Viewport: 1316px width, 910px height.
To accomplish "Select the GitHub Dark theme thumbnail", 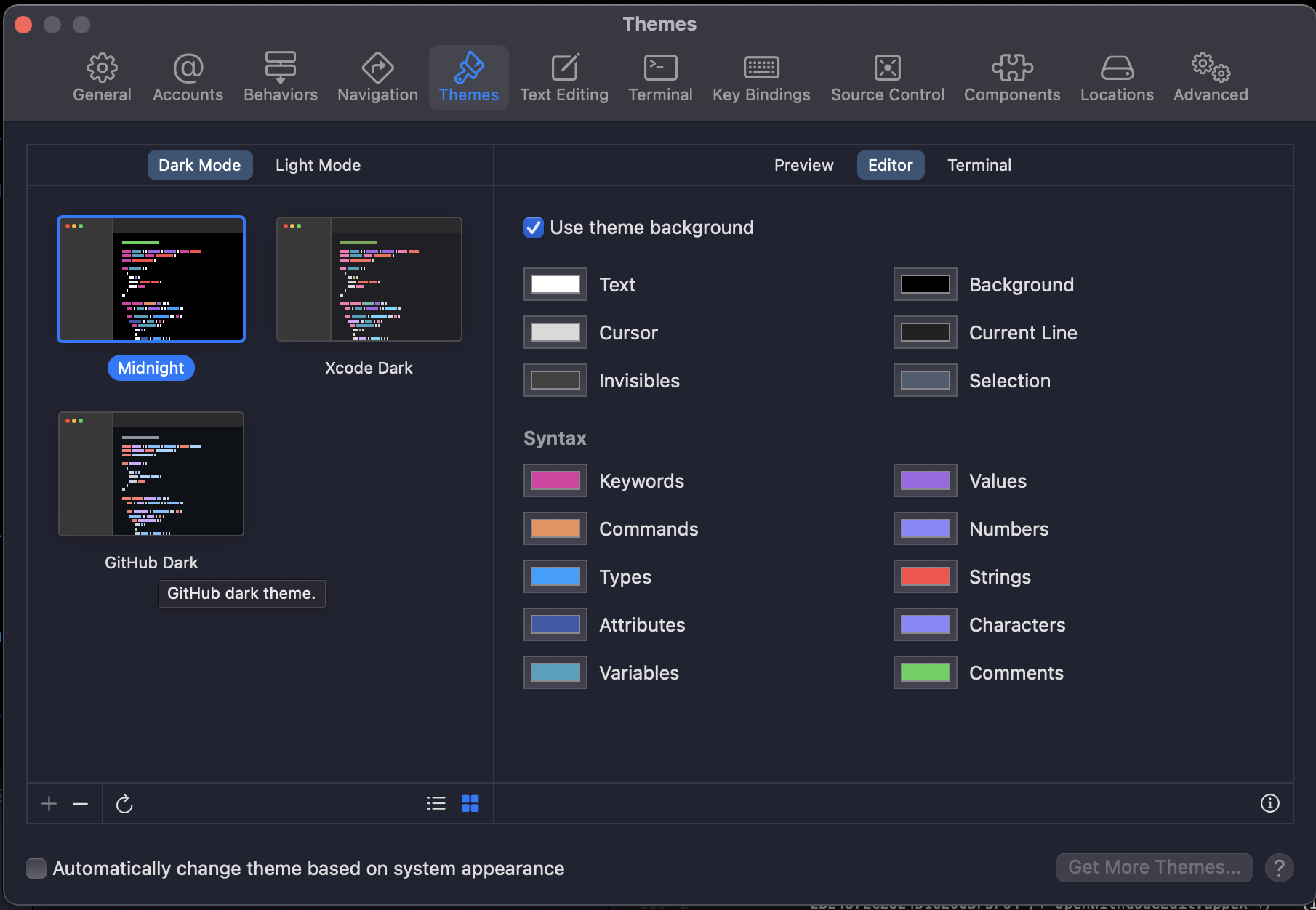I will tap(151, 474).
